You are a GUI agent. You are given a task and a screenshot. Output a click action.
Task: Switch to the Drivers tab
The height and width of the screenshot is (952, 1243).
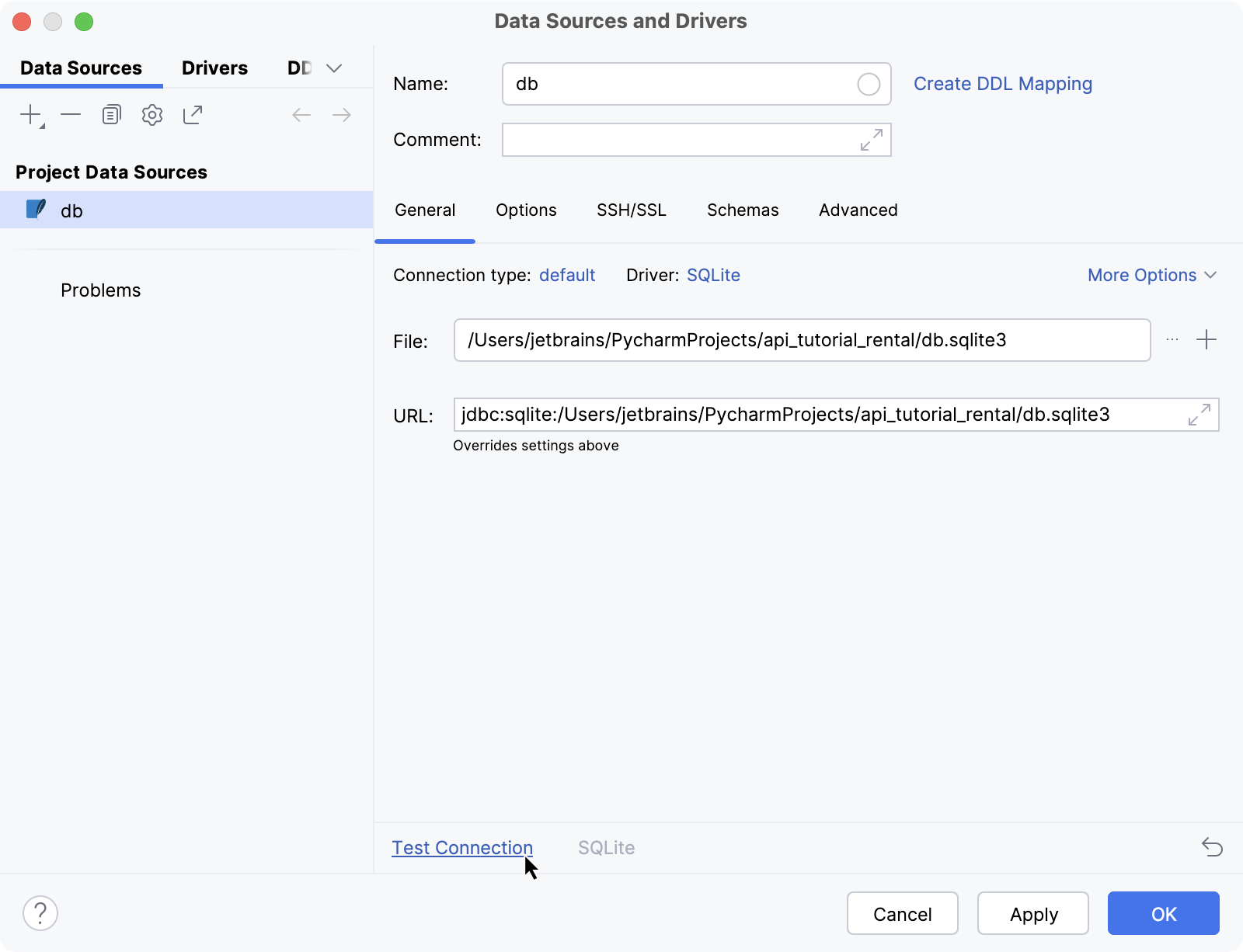click(214, 68)
